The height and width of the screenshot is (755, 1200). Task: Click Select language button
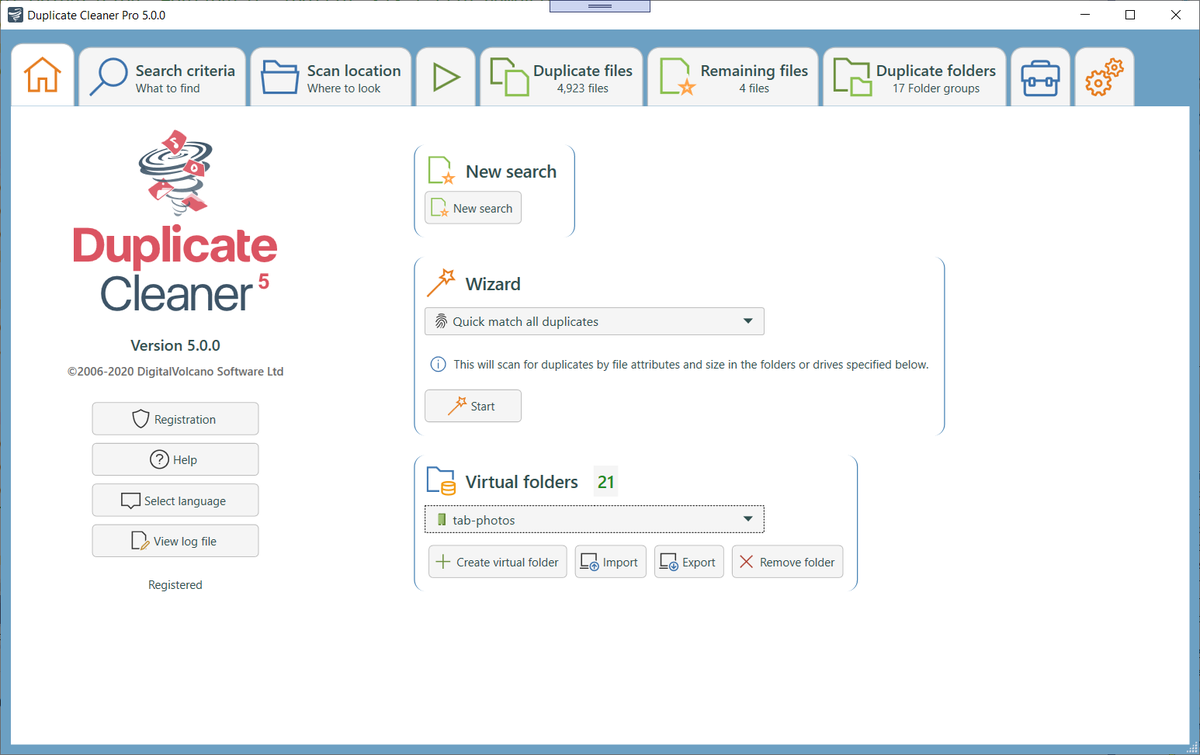click(175, 500)
